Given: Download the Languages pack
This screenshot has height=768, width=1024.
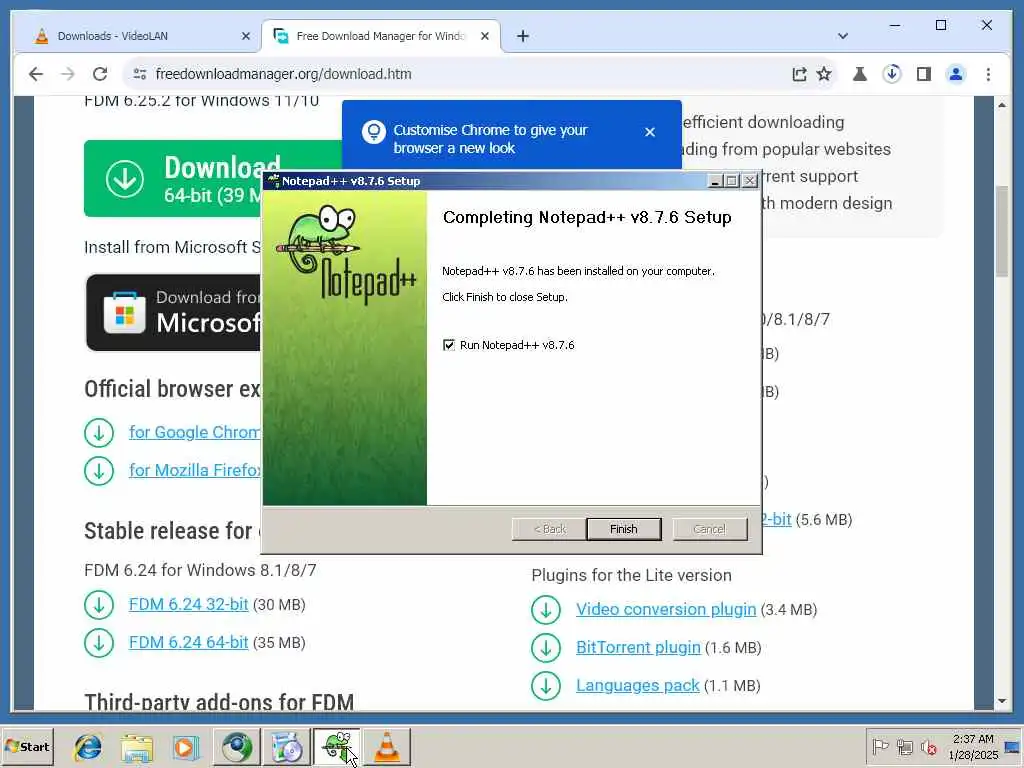Looking at the screenshot, I should (x=637, y=686).
